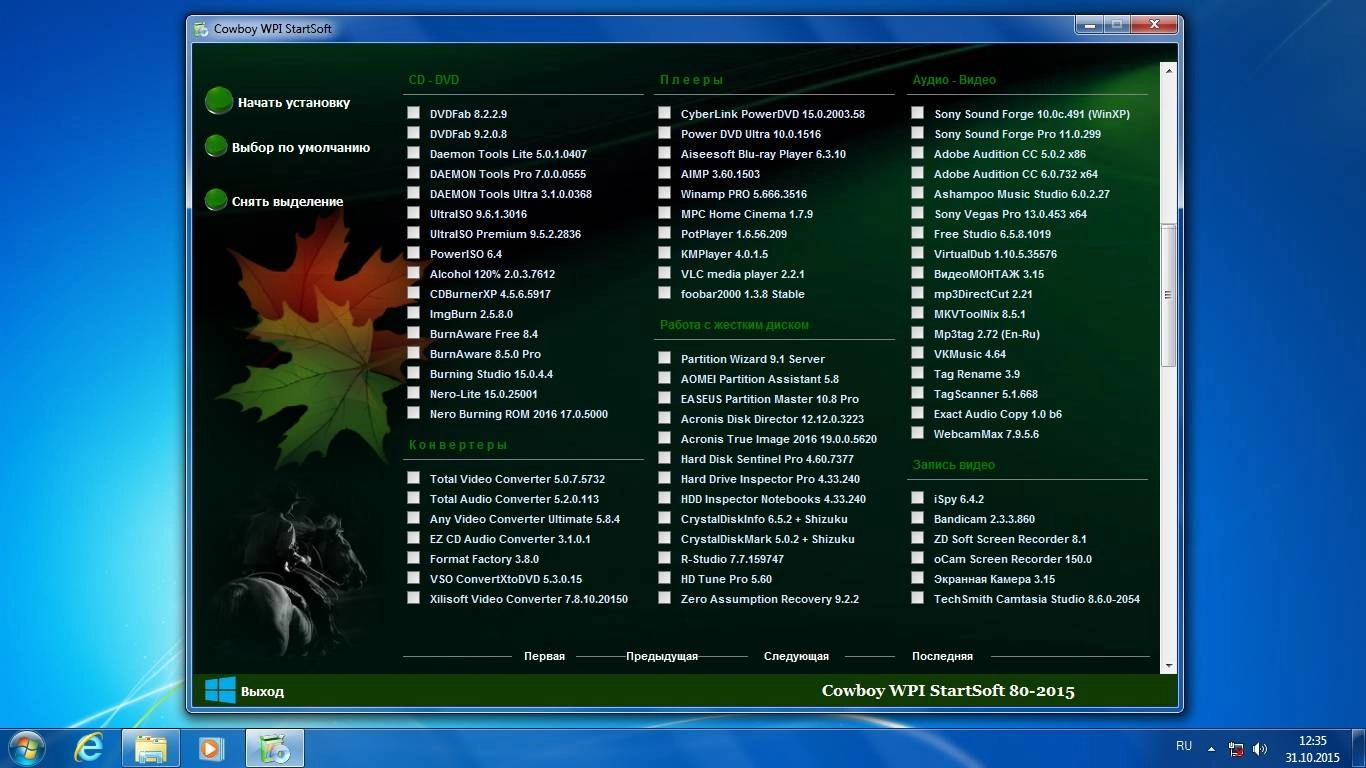Viewport: 1366px width, 768px height.
Task: Open the Windows Start menu
Action: click(26, 747)
